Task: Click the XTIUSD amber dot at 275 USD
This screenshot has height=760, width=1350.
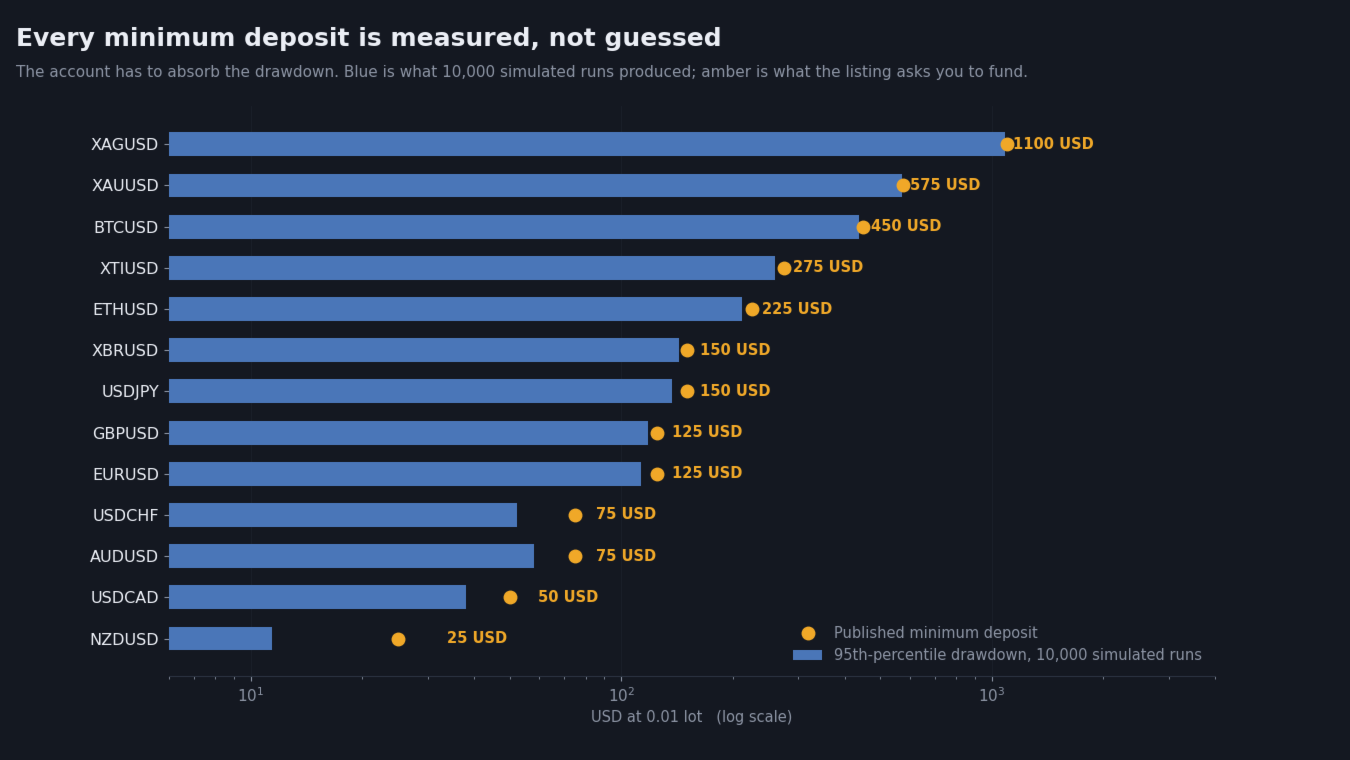Action: click(x=784, y=268)
